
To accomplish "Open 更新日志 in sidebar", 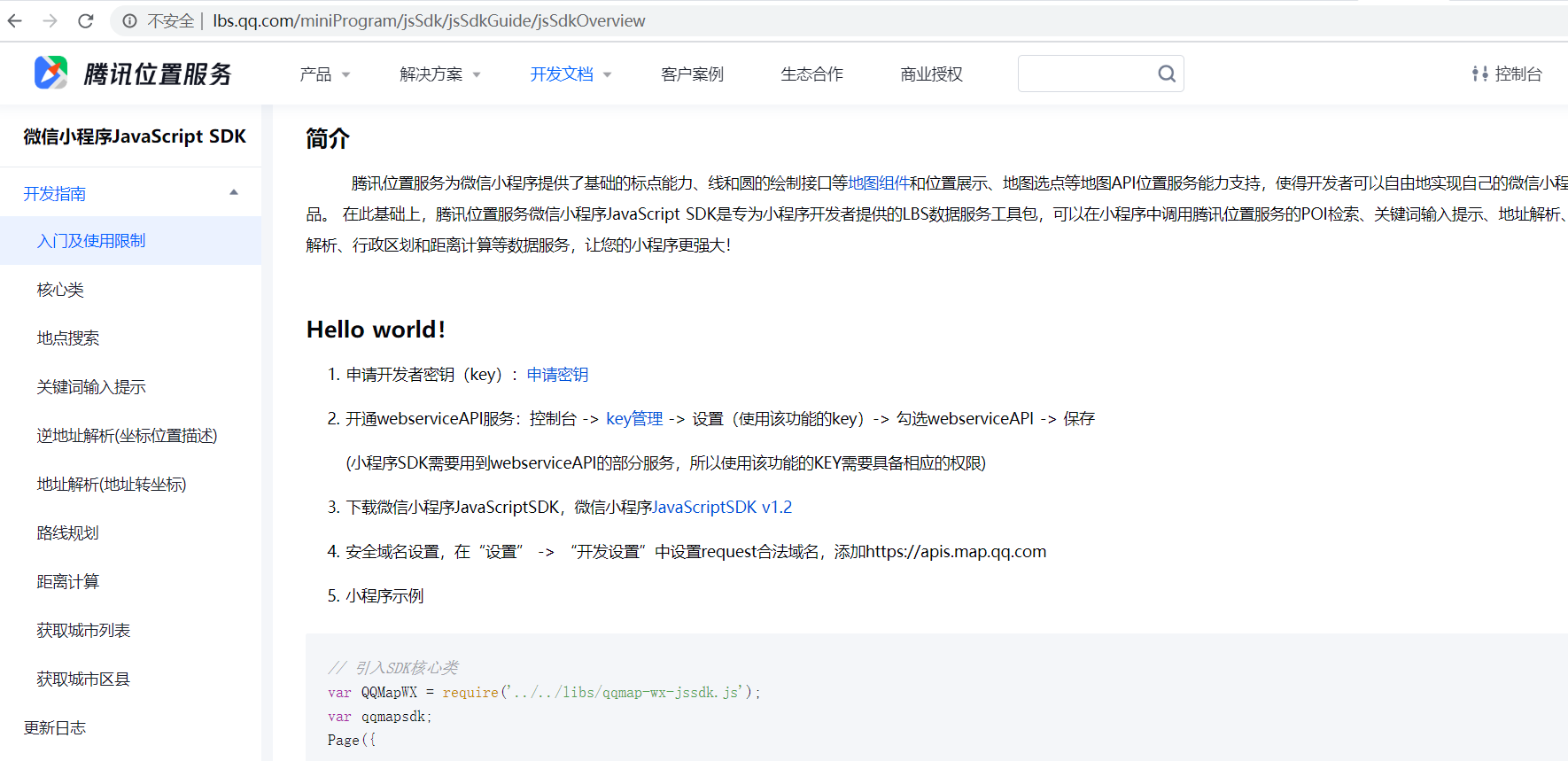I will pyautogui.click(x=55, y=728).
